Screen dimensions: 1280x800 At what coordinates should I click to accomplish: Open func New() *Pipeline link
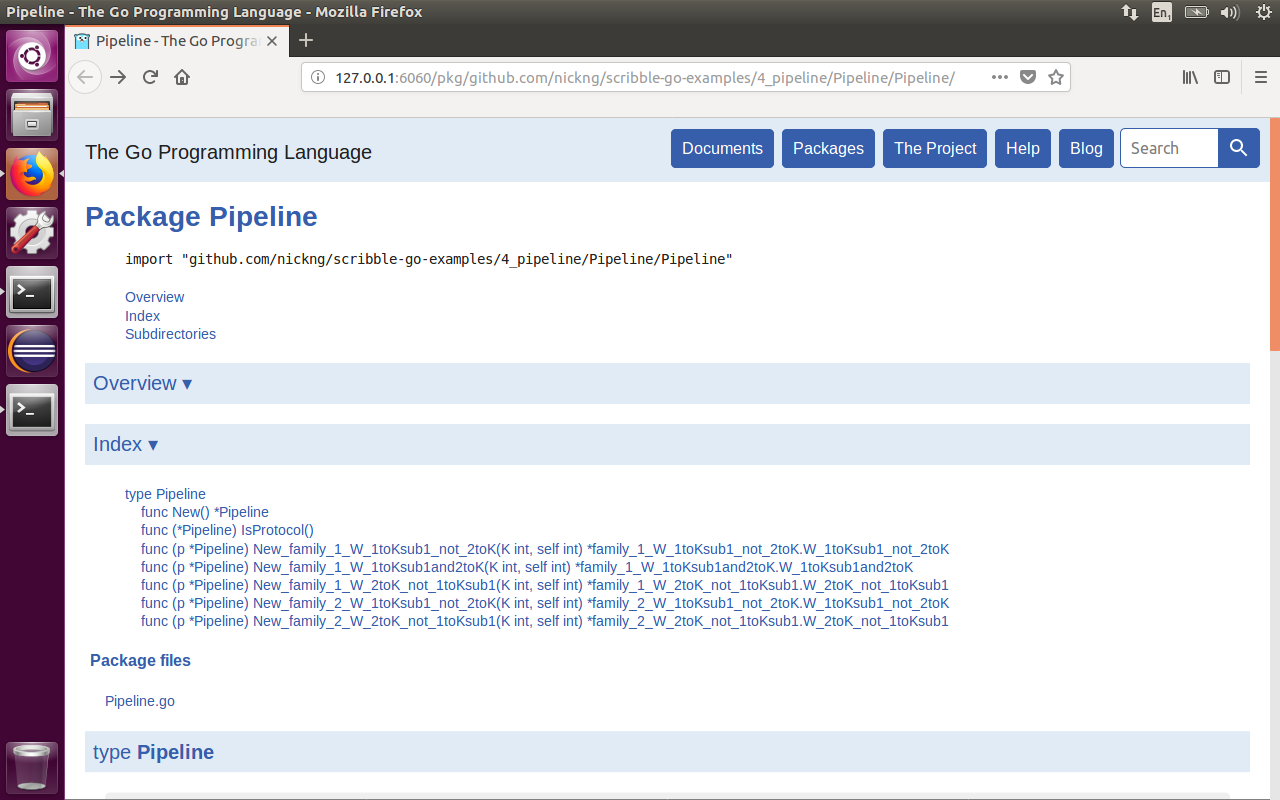(205, 512)
